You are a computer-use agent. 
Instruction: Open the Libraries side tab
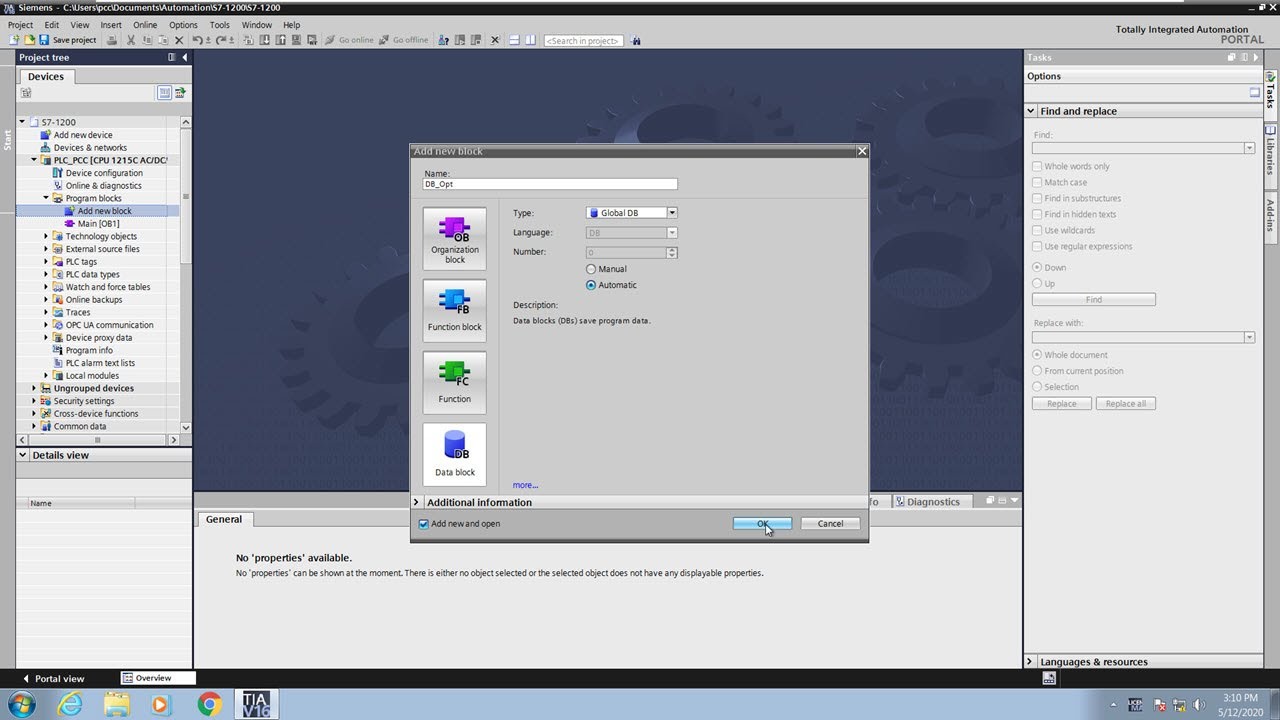click(x=1271, y=149)
